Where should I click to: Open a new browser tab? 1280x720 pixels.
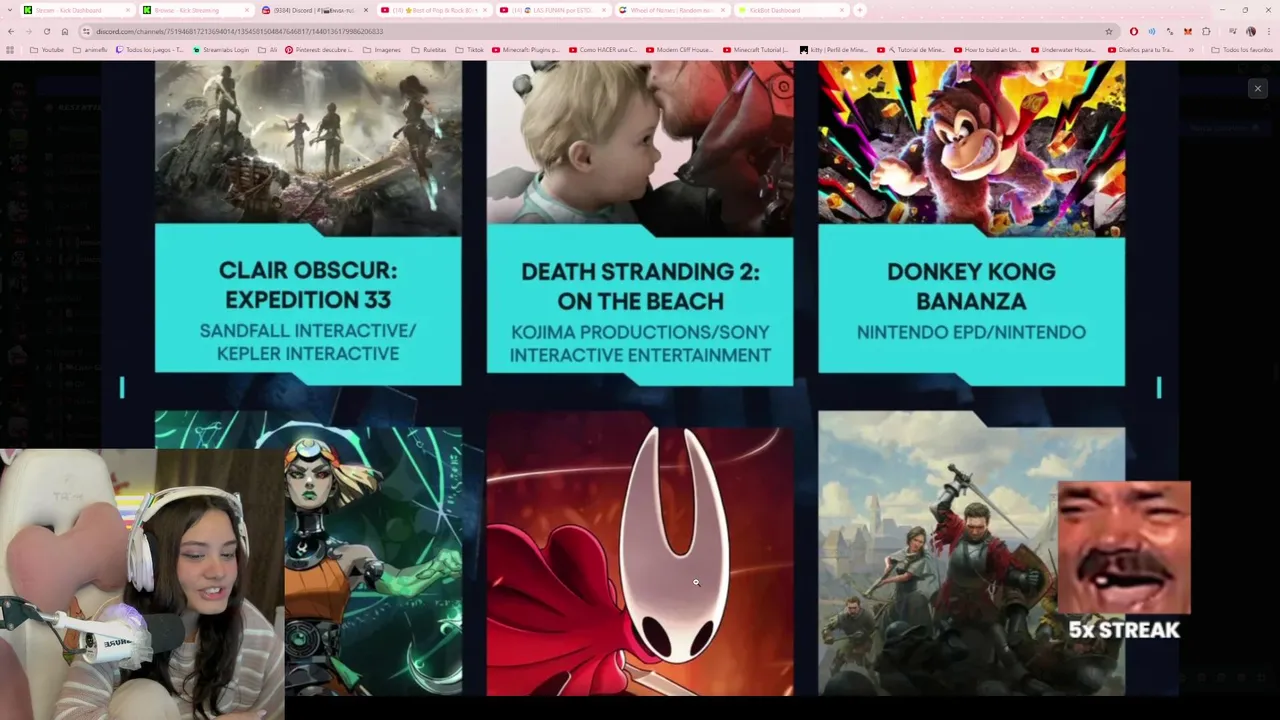pos(859,10)
